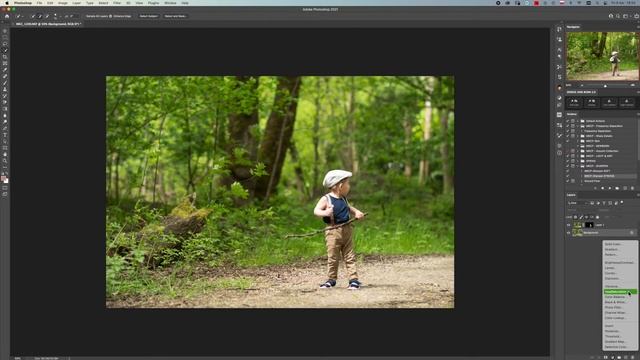Select the Crop tool
The height and width of the screenshot is (360, 640).
tap(5, 57)
